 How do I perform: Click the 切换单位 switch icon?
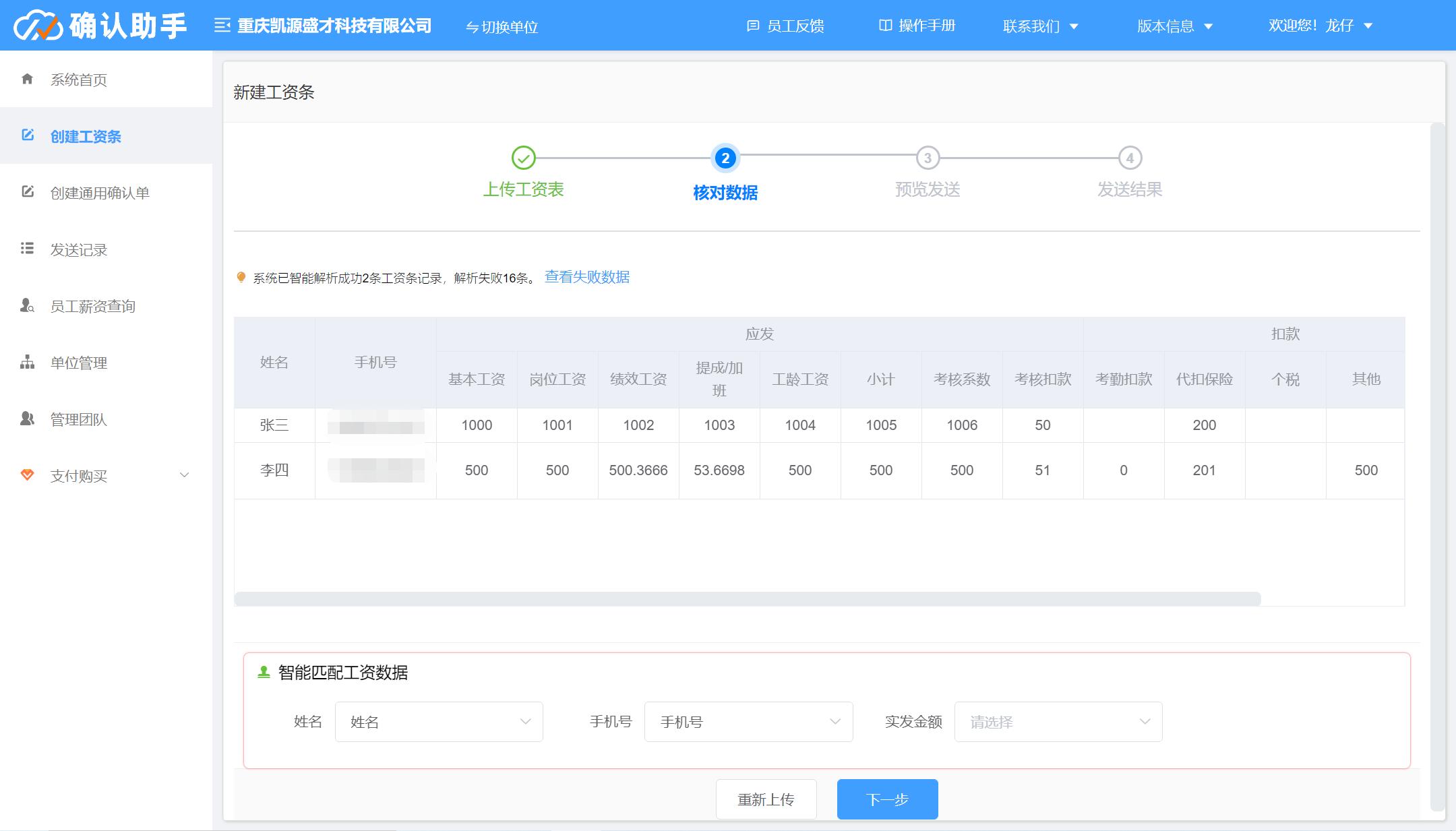(x=468, y=28)
